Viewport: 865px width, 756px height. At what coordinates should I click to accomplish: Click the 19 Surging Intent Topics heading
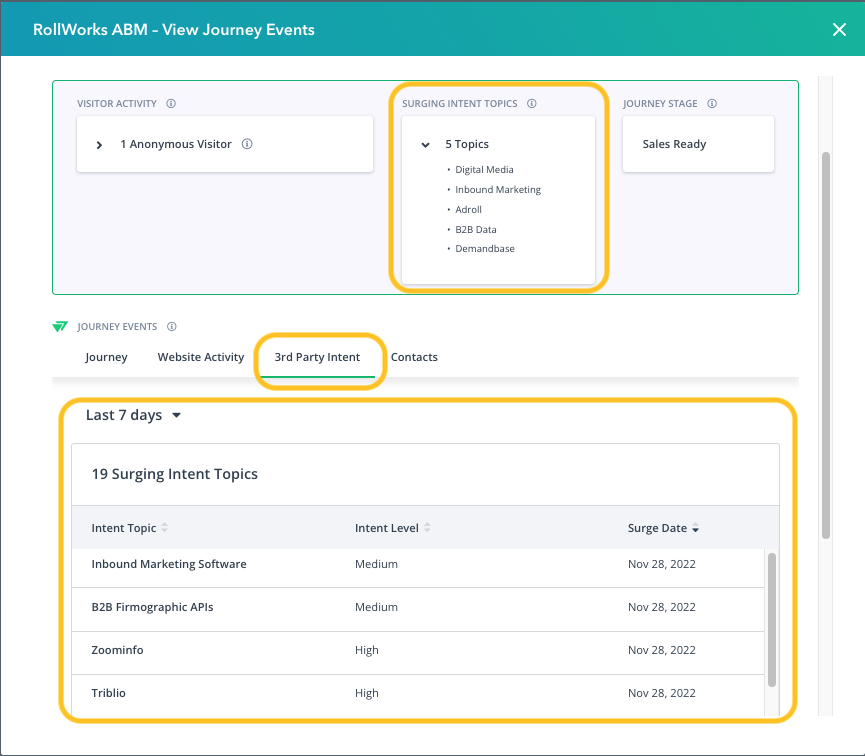pos(174,474)
